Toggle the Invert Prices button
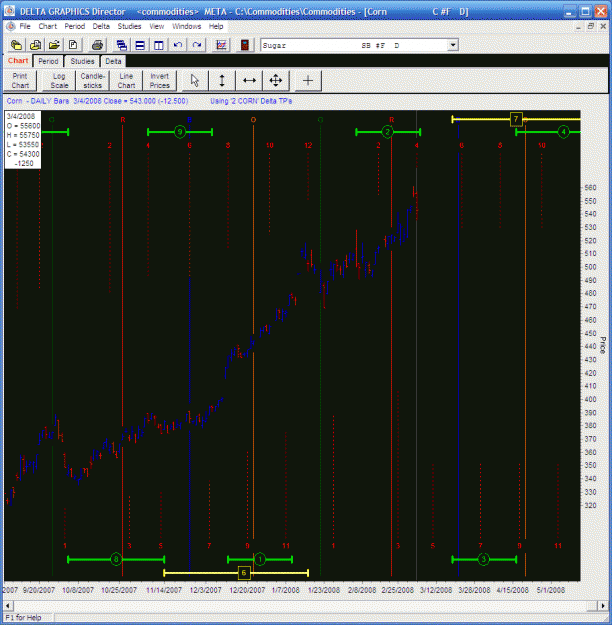 tap(159, 81)
